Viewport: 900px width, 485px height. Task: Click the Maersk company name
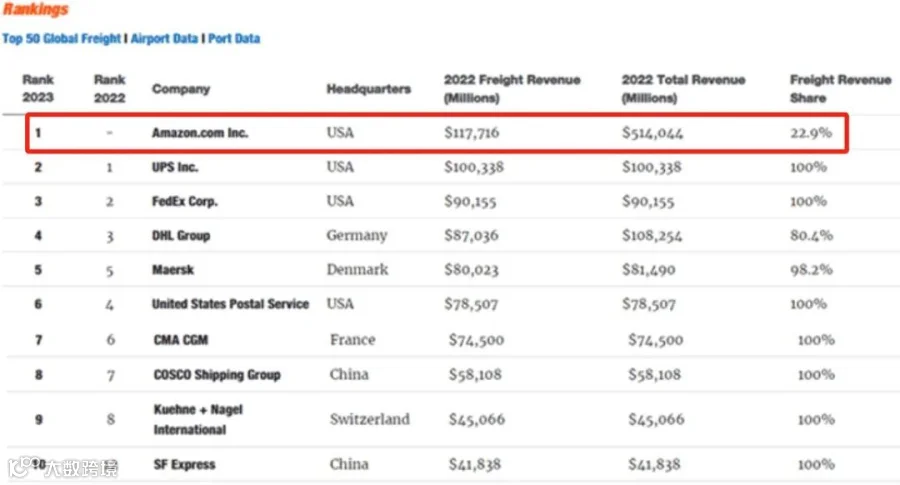(173, 270)
